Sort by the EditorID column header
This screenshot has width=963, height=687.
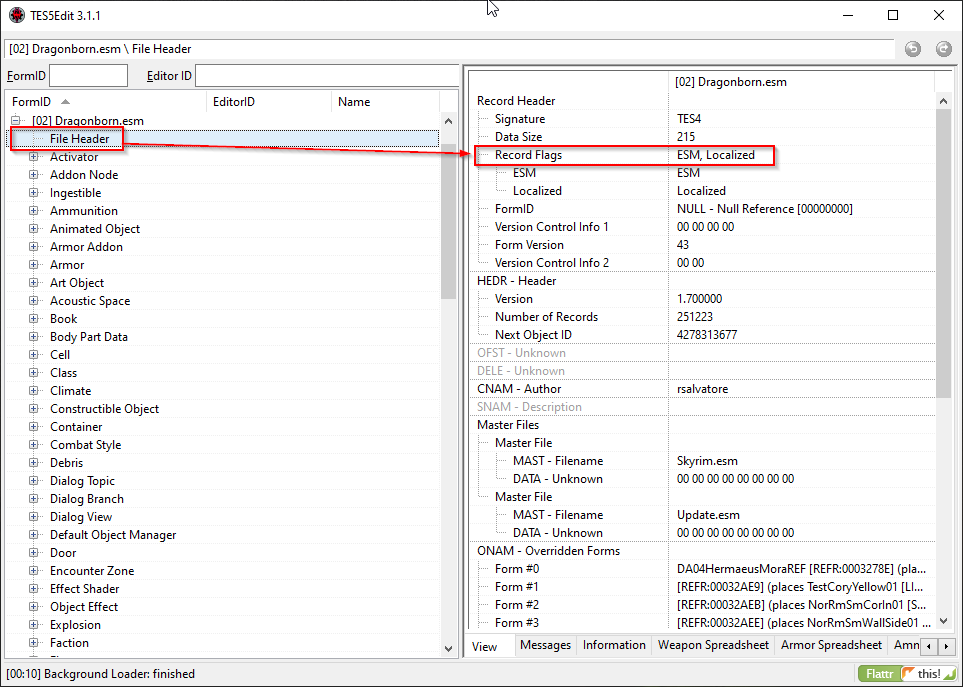tap(268, 102)
